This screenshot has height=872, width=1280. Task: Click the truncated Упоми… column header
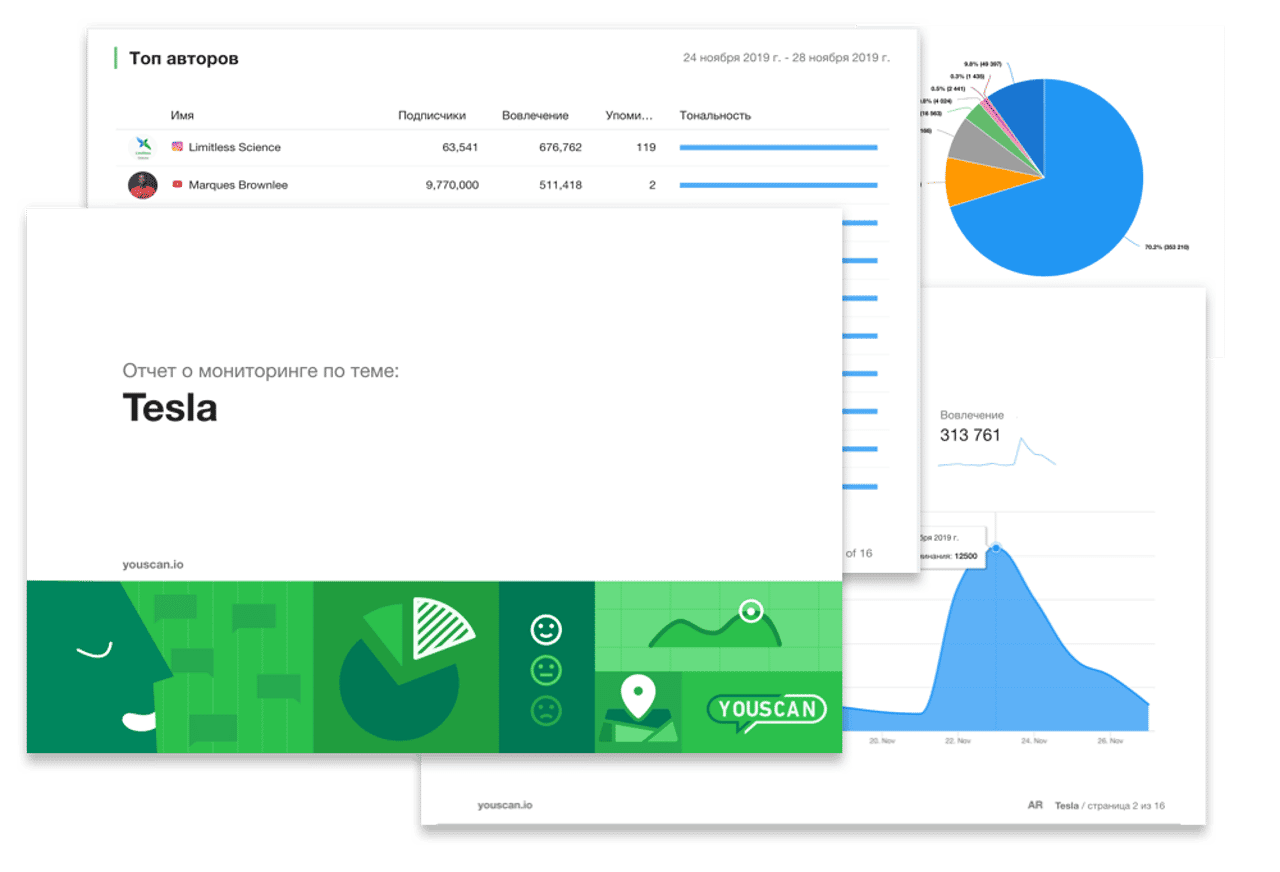tap(630, 115)
